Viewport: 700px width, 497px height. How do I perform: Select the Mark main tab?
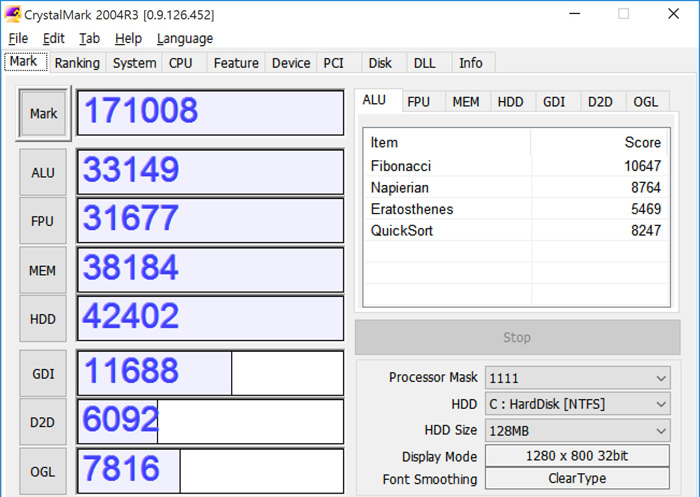pyautogui.click(x=24, y=61)
